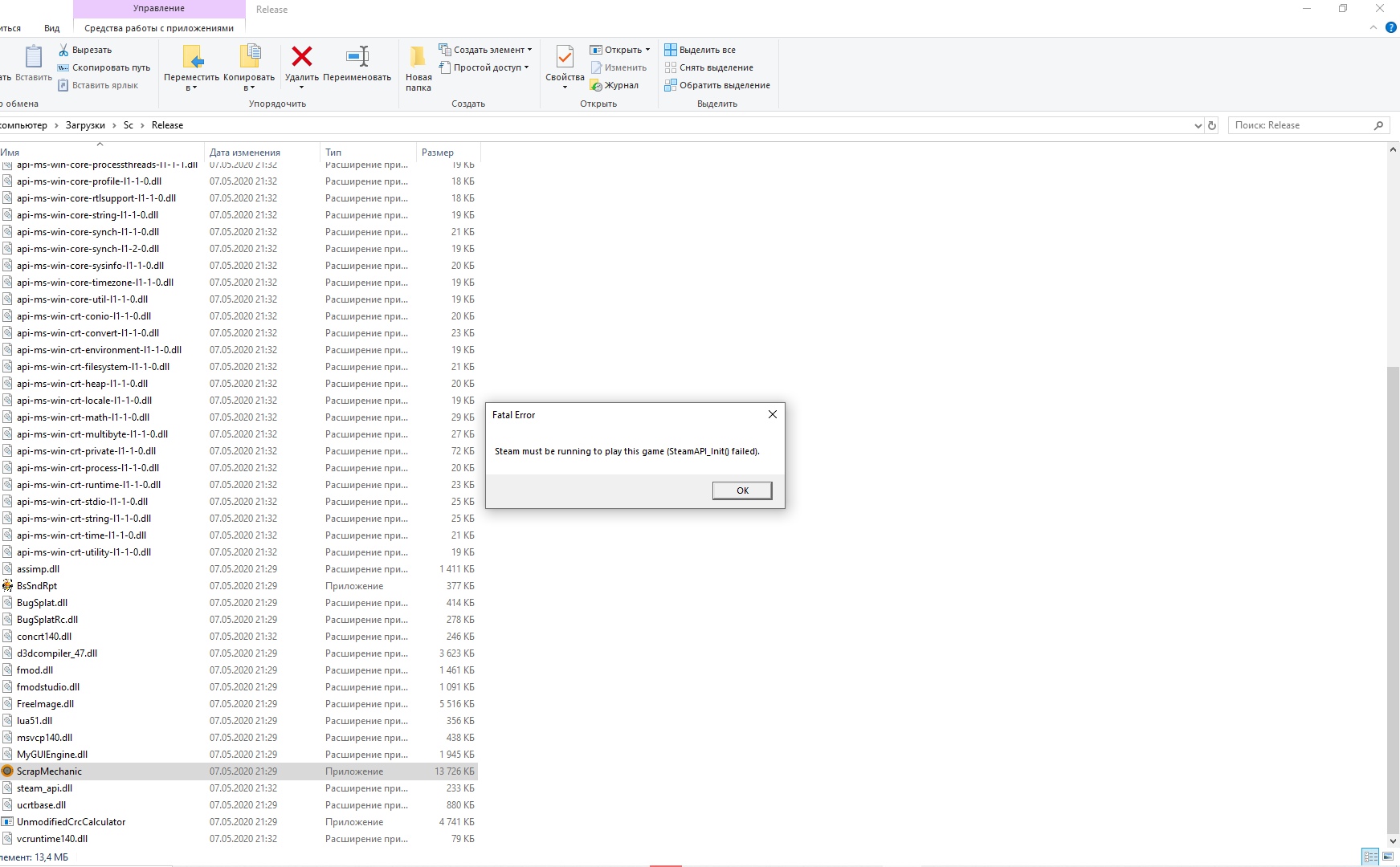This screenshot has height=867, width=1400.
Task: Click the breadcrumb chevron after Загрузки
Action: tap(114, 125)
